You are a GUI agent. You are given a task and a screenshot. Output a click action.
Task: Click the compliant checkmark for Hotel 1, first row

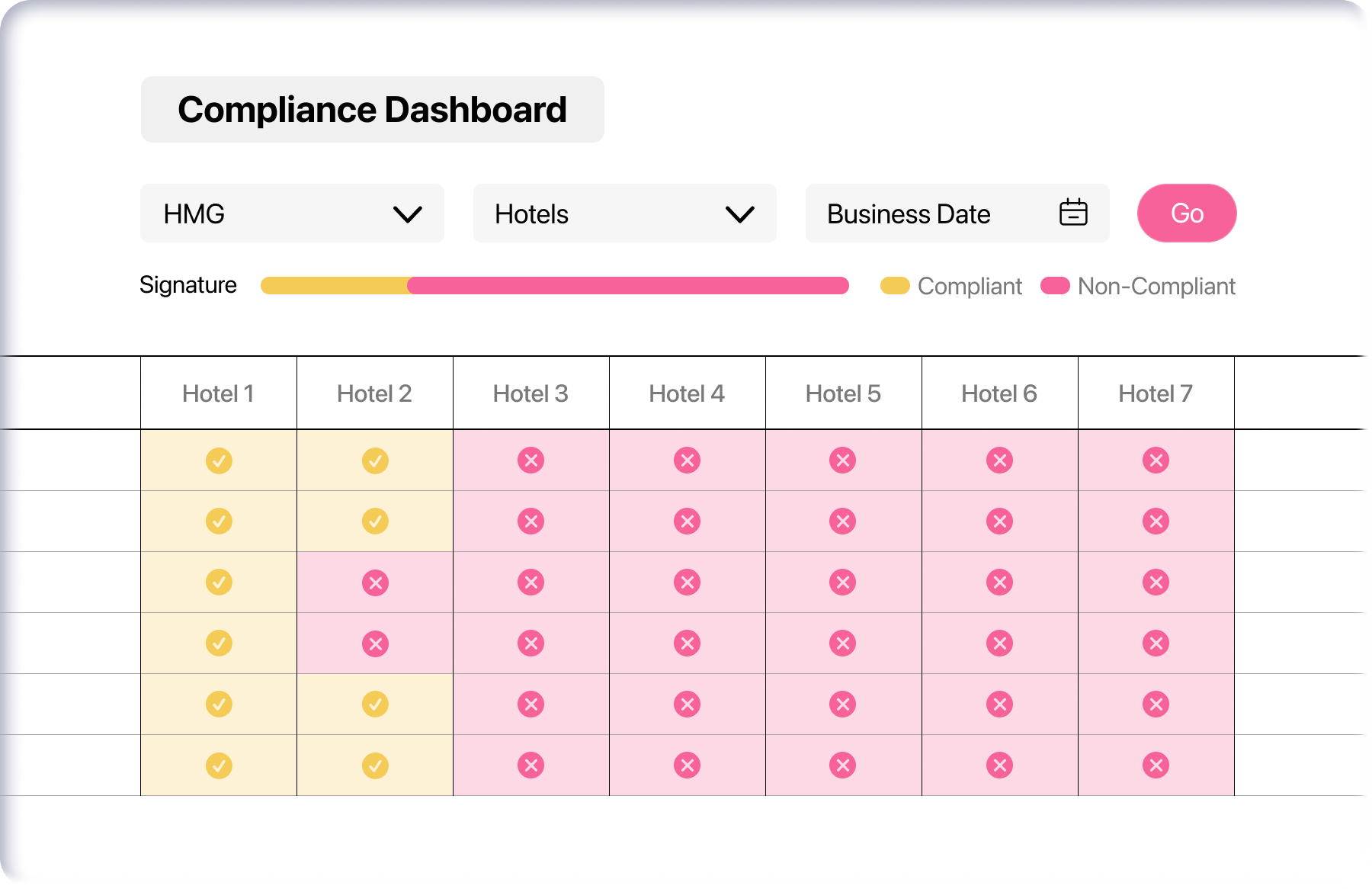[x=219, y=461]
